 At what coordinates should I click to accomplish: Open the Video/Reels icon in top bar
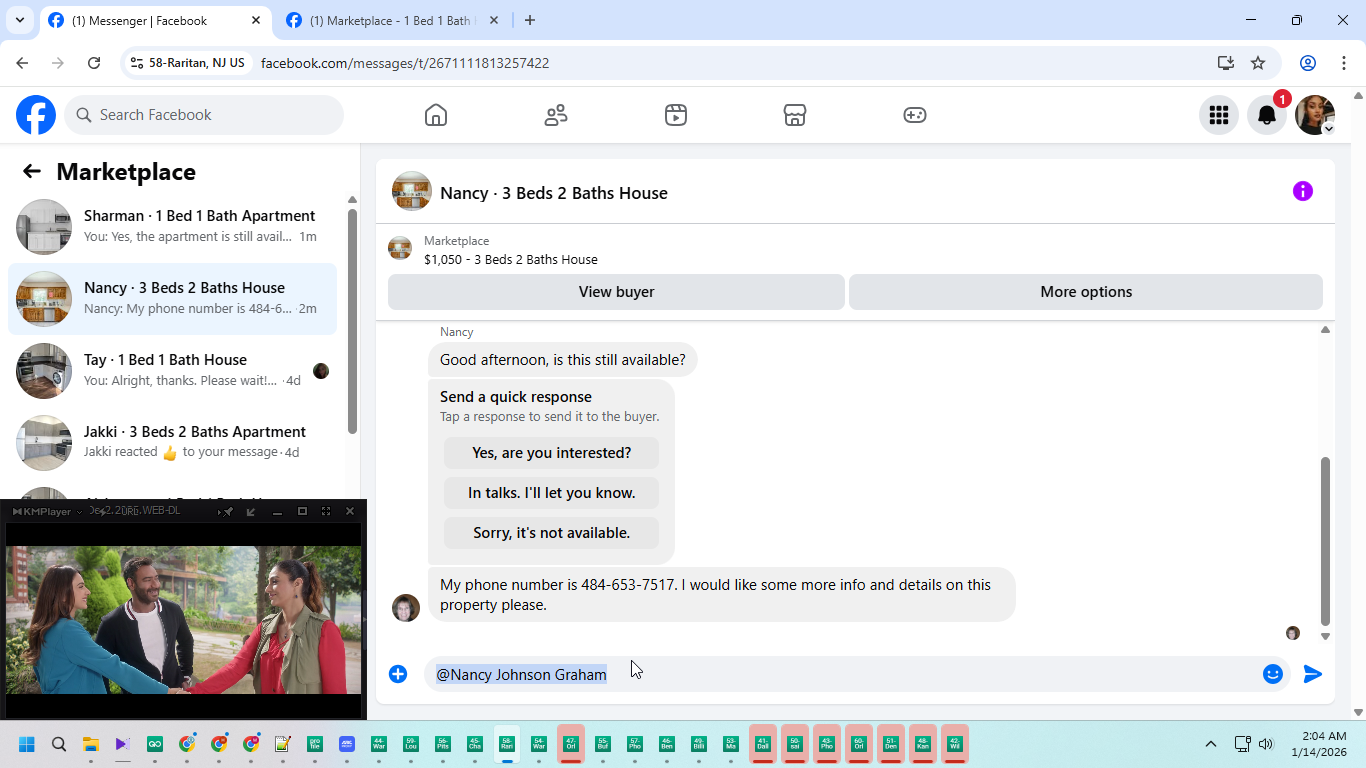[676, 115]
